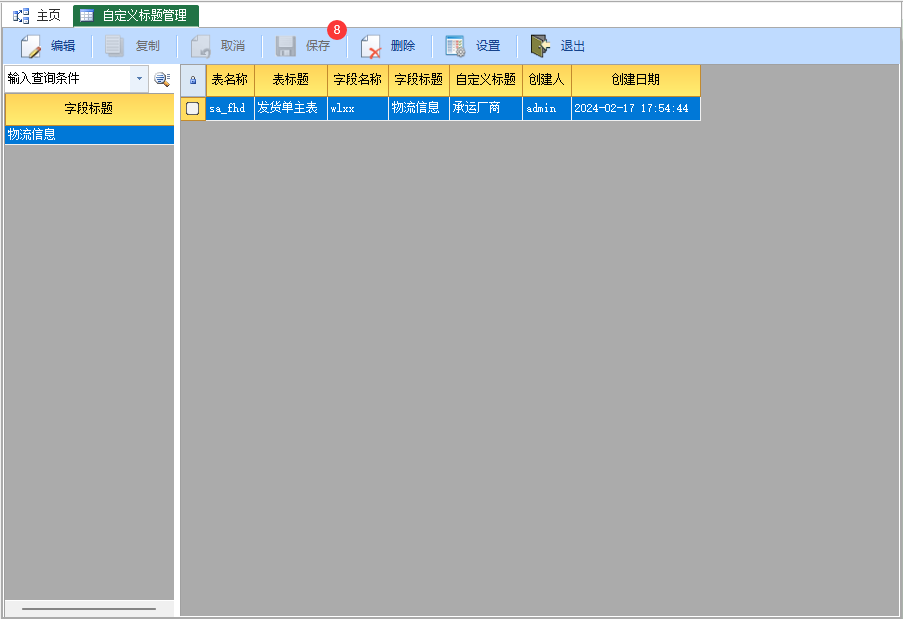Click the 2024-02-17 17:54:44 date cell

[636, 108]
